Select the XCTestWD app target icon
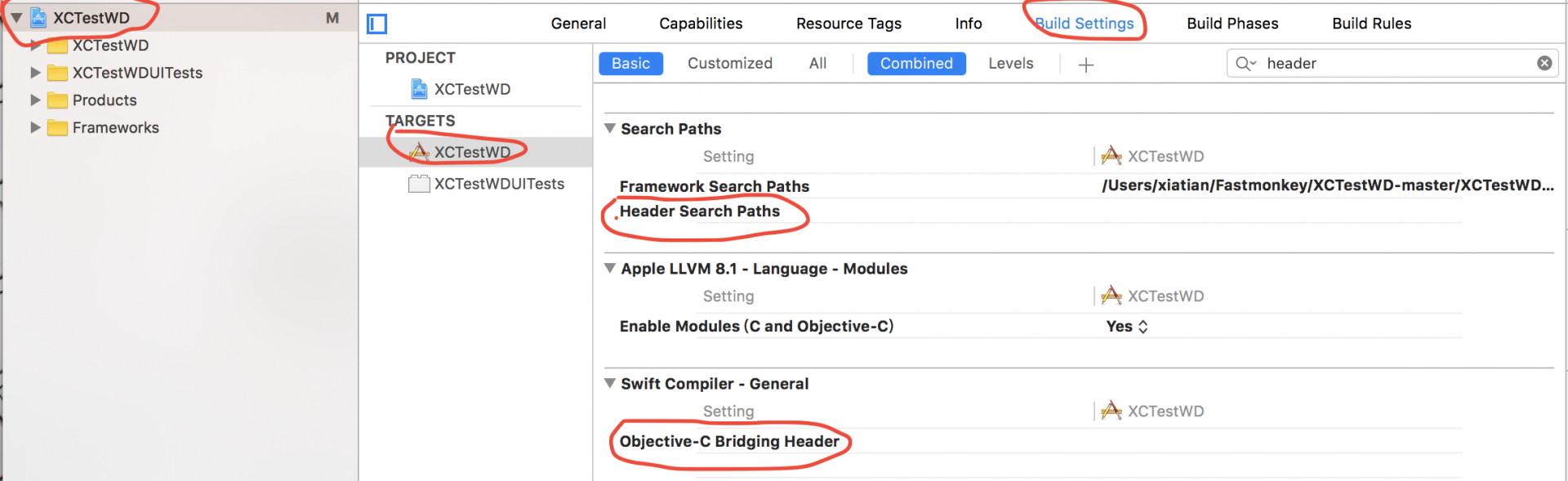Viewport: 1568px width, 481px height. click(x=419, y=152)
